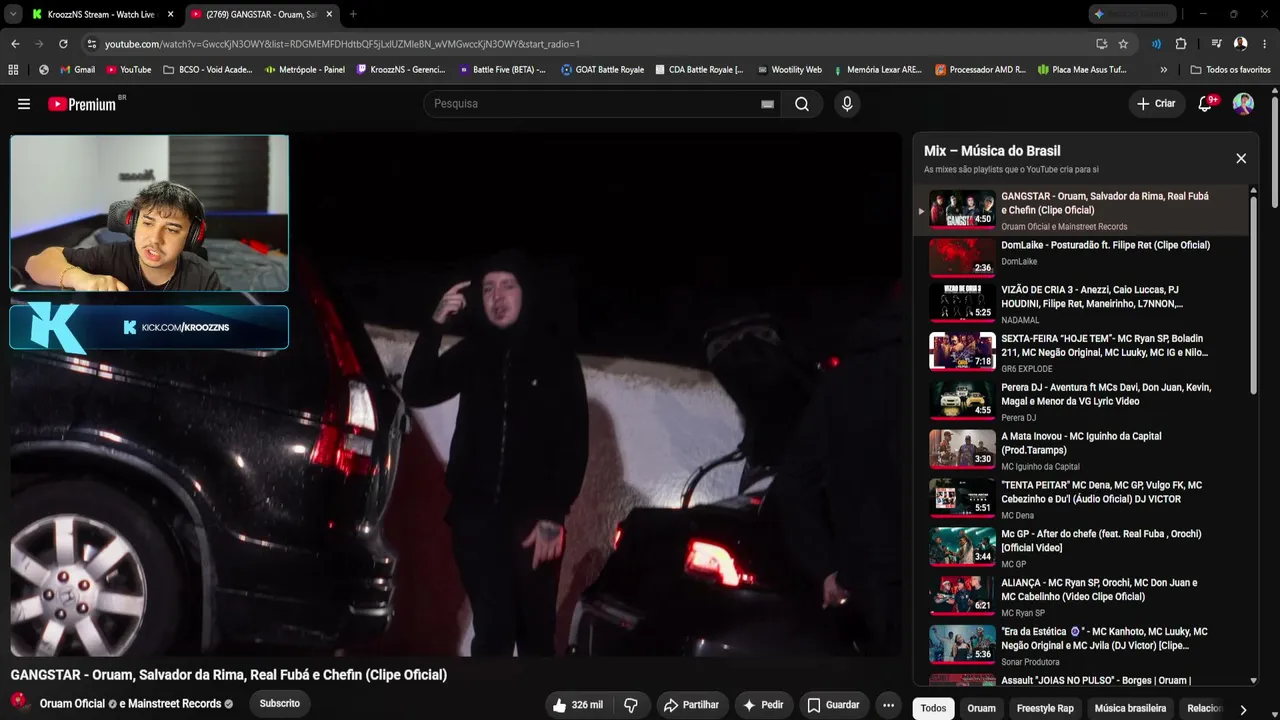Open the Chrome profile avatar
1280x720 pixels.
pos(1240,44)
